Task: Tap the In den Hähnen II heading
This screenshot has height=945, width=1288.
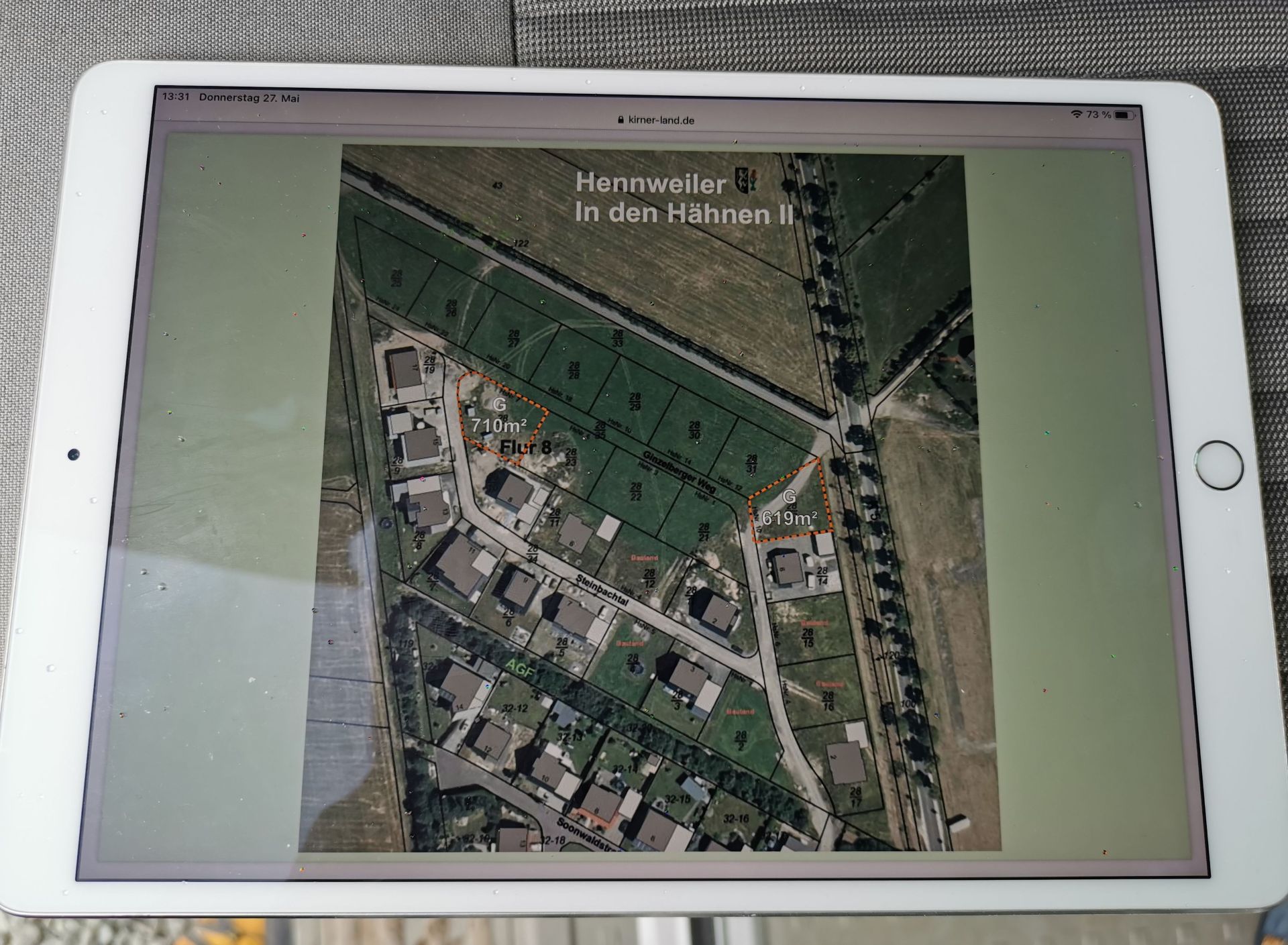Action: tap(685, 213)
